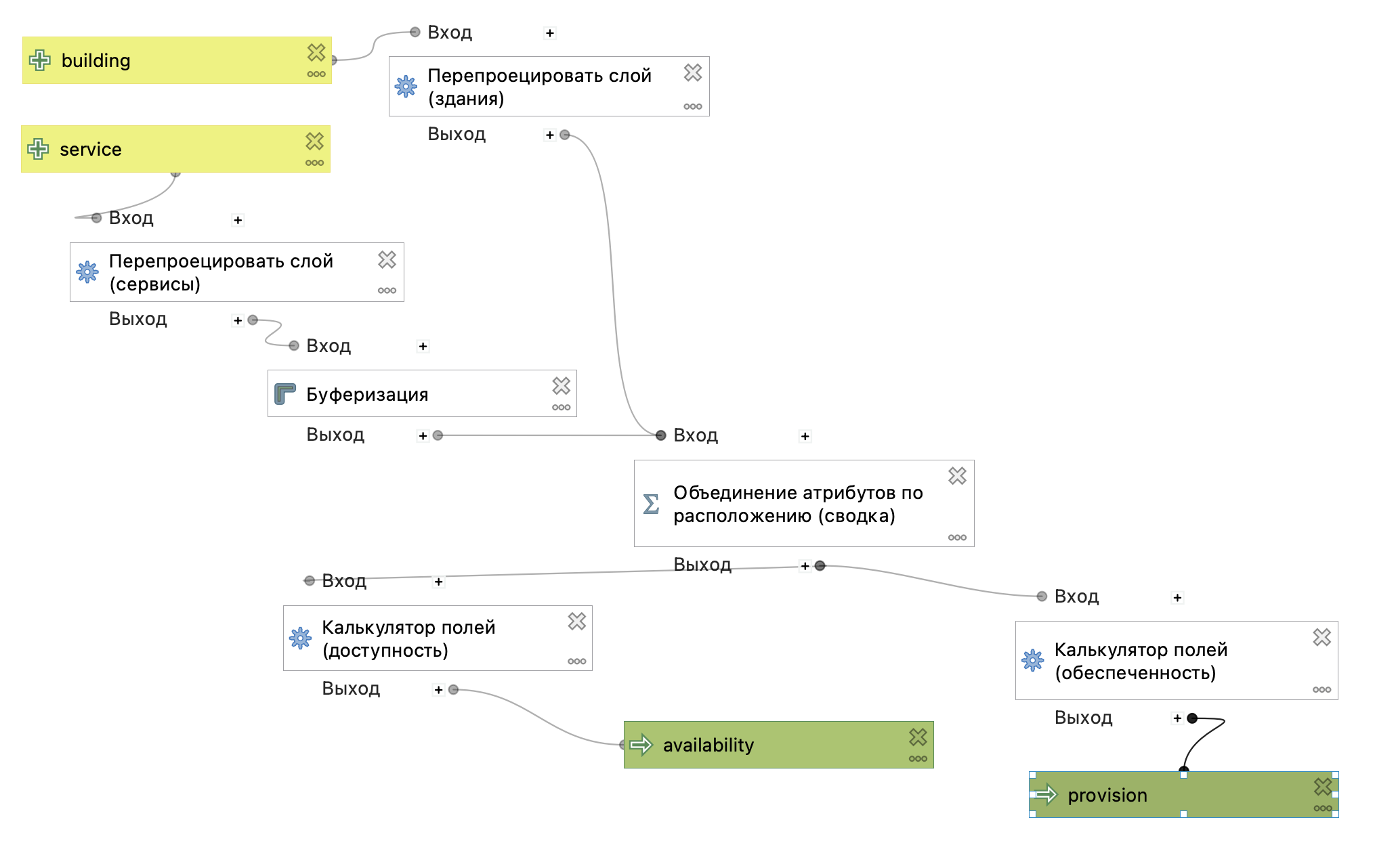Delete the building input node
The image size is (1375, 868).
(x=316, y=52)
